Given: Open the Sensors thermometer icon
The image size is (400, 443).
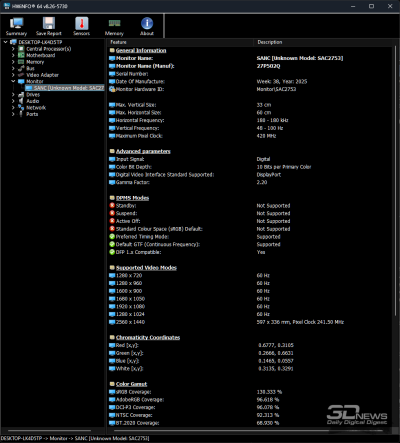Looking at the screenshot, I should click(x=82, y=23).
